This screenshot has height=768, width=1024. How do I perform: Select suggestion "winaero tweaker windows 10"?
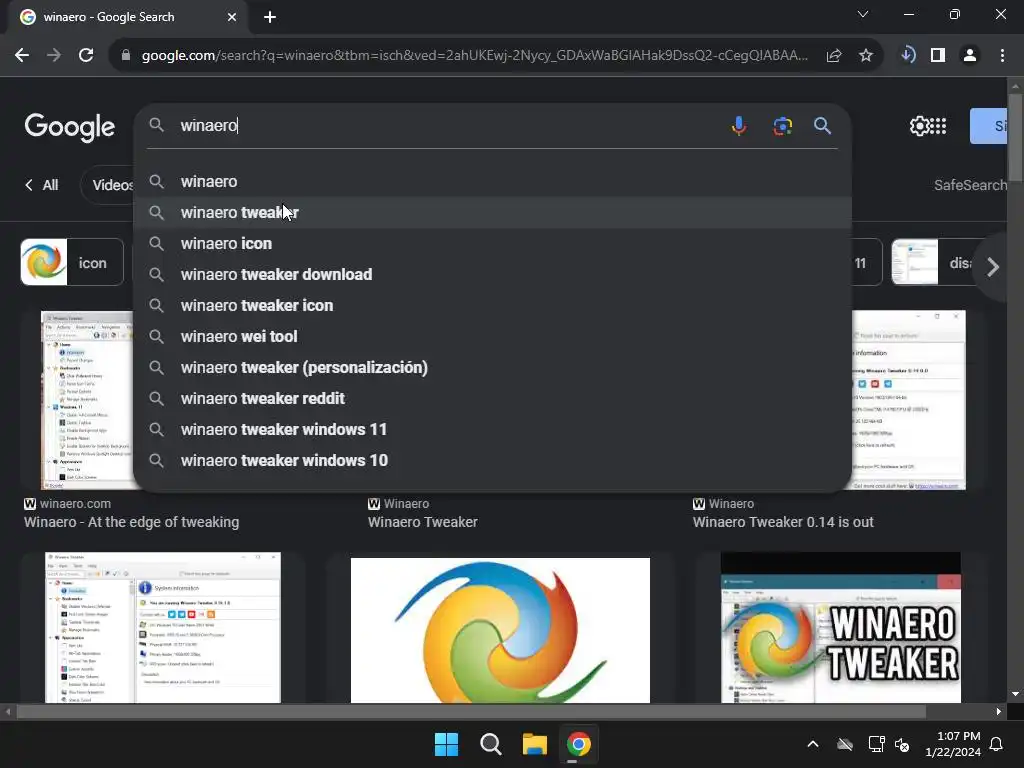pos(492,460)
